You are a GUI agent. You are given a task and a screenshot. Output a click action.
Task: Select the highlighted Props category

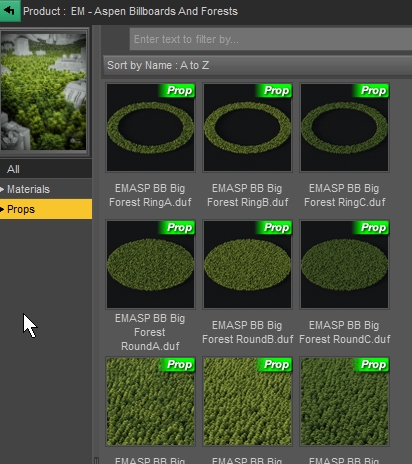pyautogui.click(x=46, y=209)
